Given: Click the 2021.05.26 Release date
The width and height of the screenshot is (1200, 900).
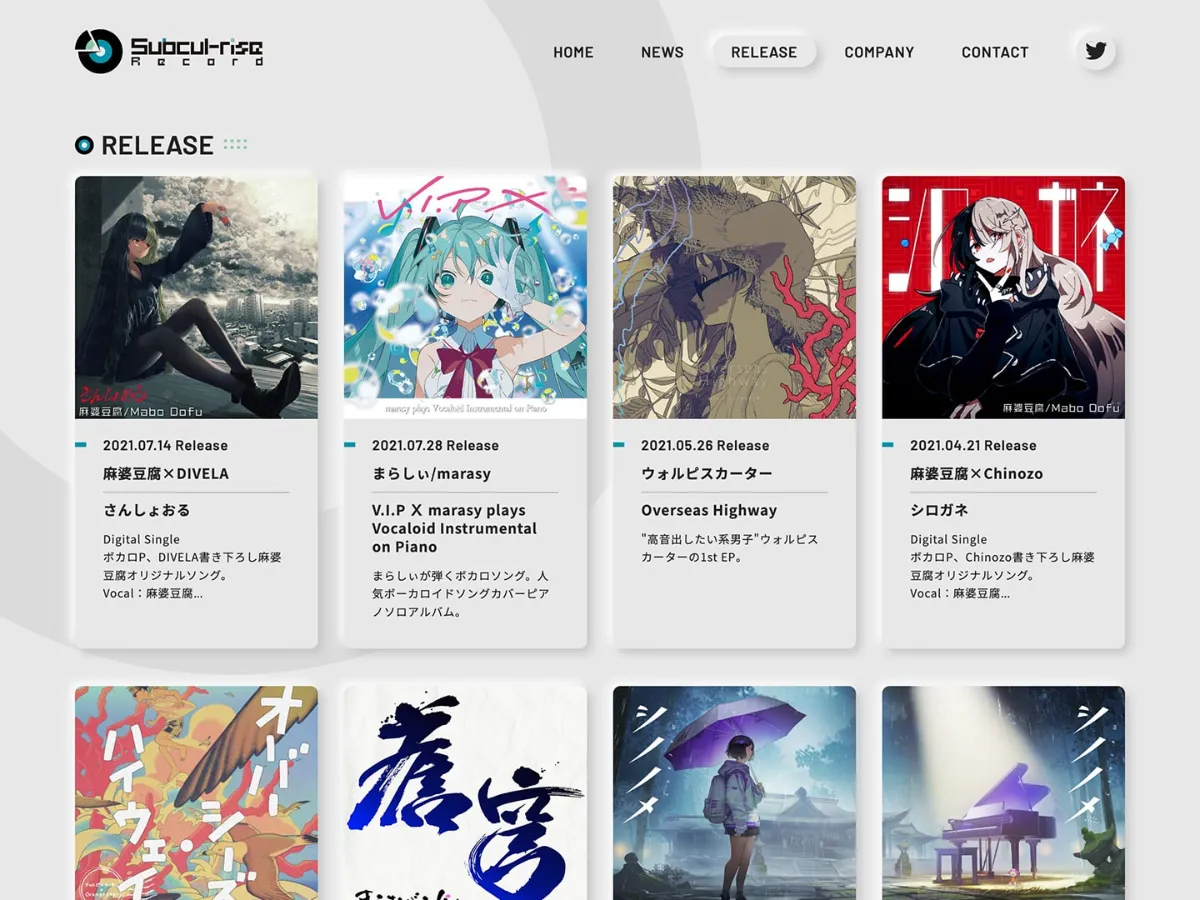Looking at the screenshot, I should 705,445.
